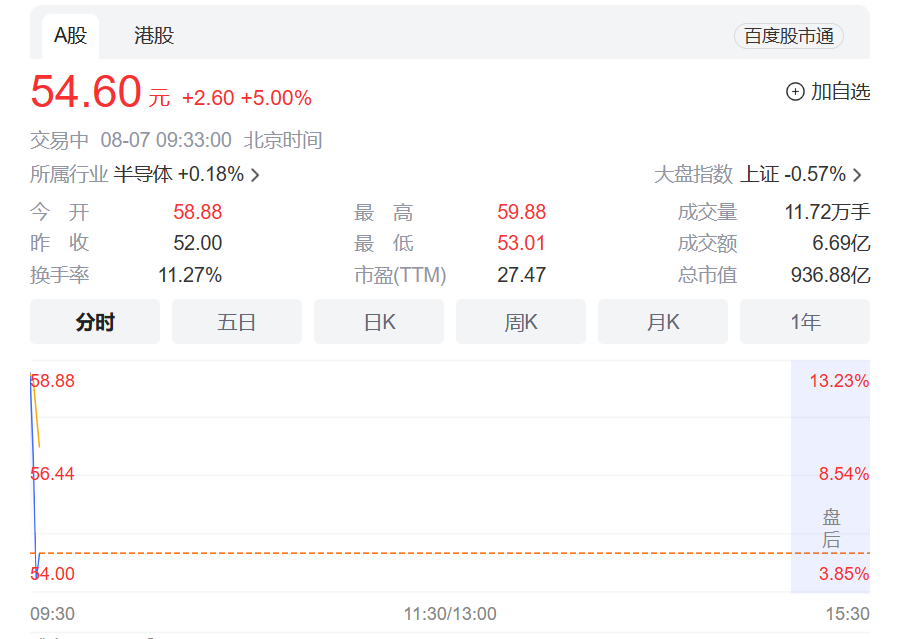Click the 15:30 time axis marker
The width and height of the screenshot is (903, 639).
[x=847, y=614]
